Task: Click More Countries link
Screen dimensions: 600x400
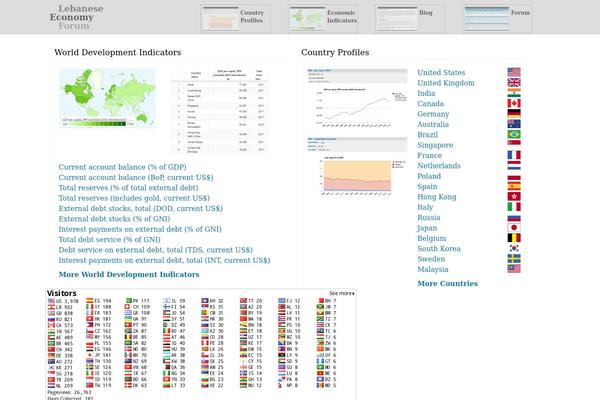Action: click(447, 284)
